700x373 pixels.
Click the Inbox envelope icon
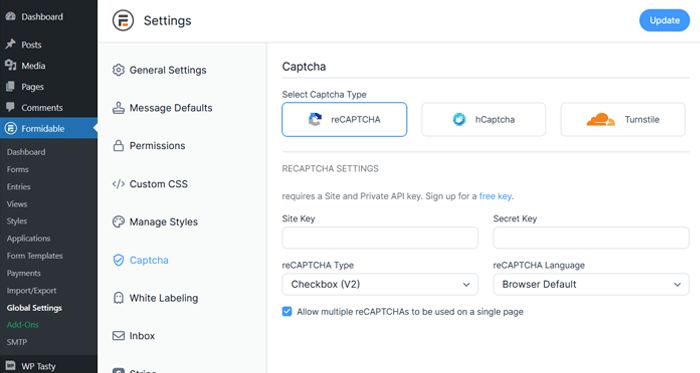(x=118, y=336)
